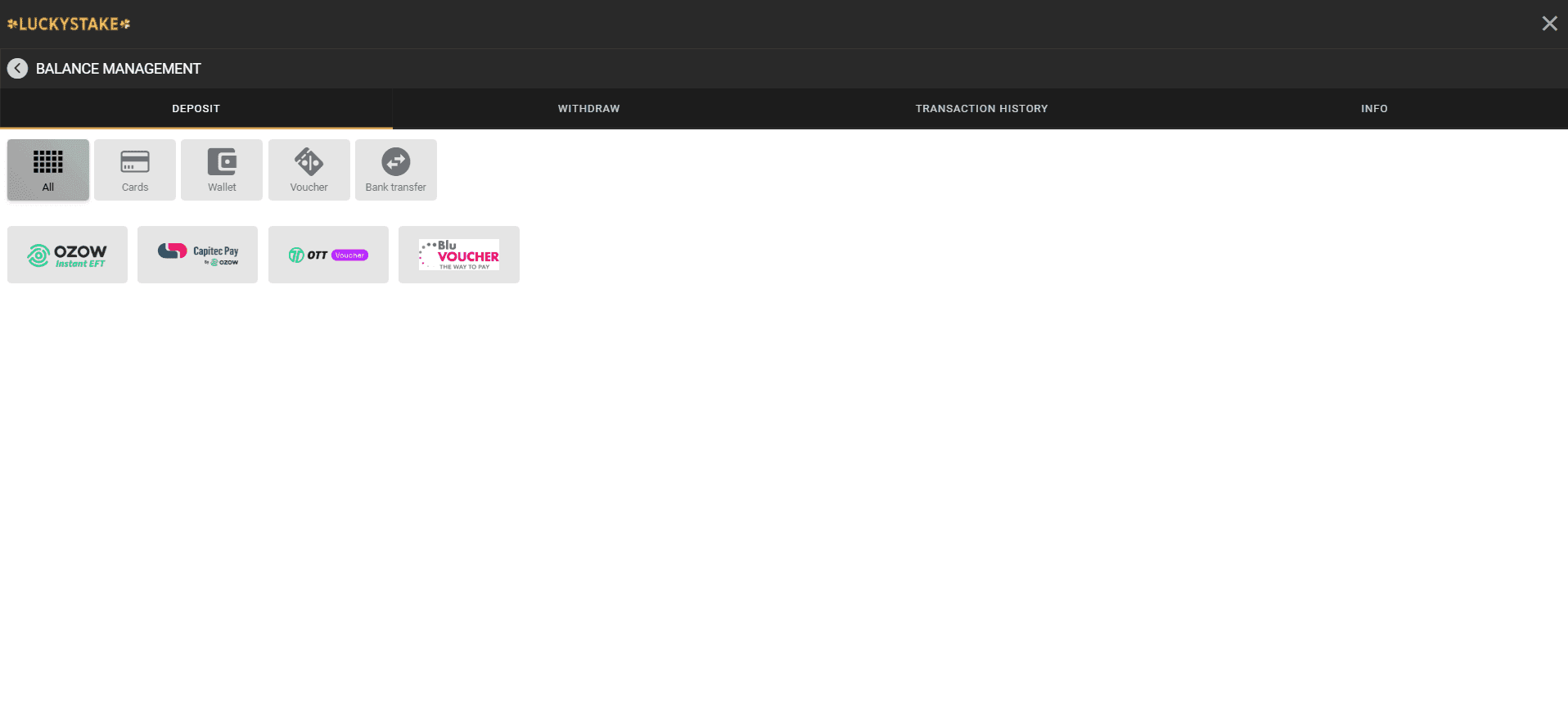Filter by the Cards credit card icon
The height and width of the screenshot is (705, 1568).
[x=135, y=162]
